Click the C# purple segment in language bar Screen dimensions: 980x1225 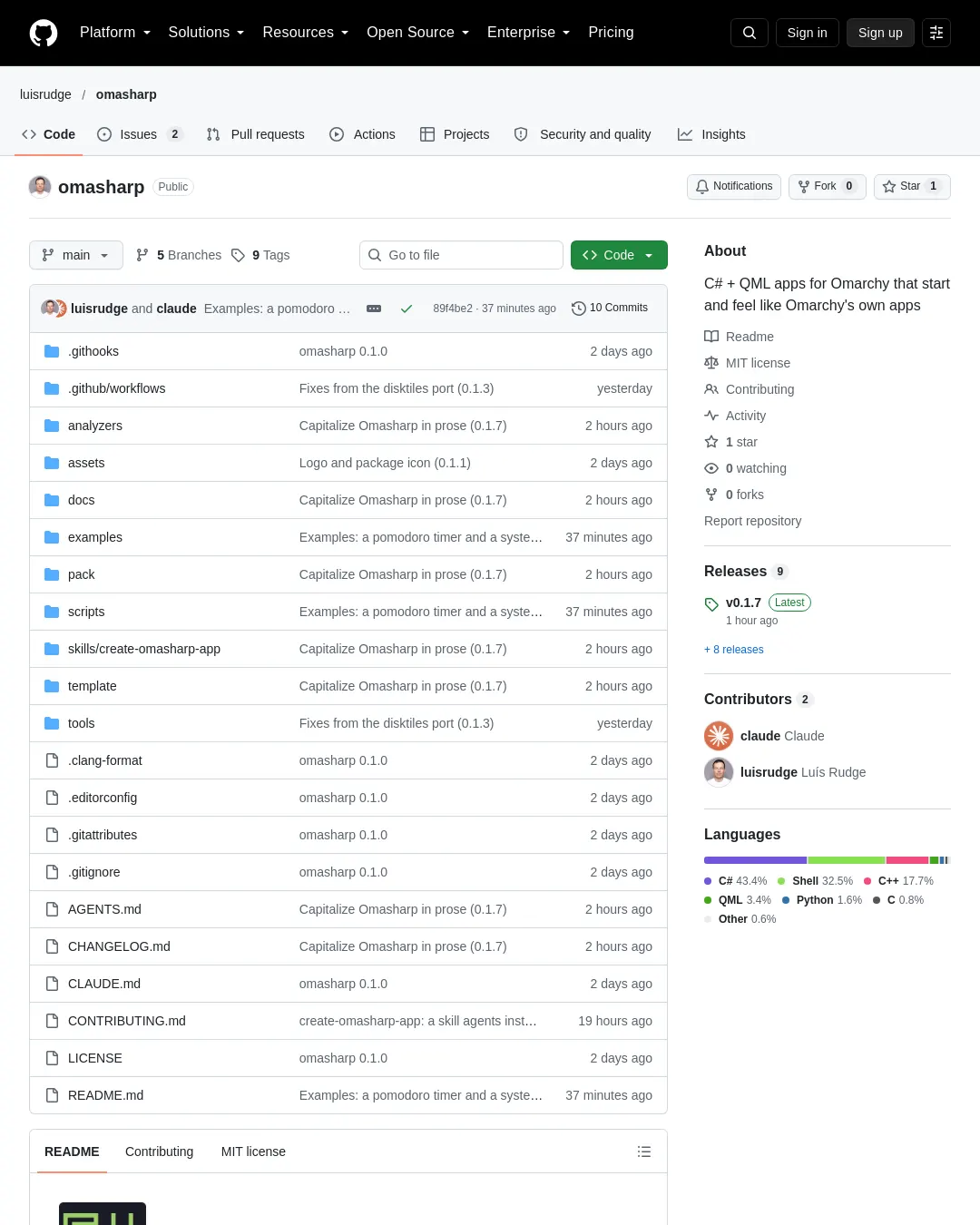pyautogui.click(x=755, y=860)
